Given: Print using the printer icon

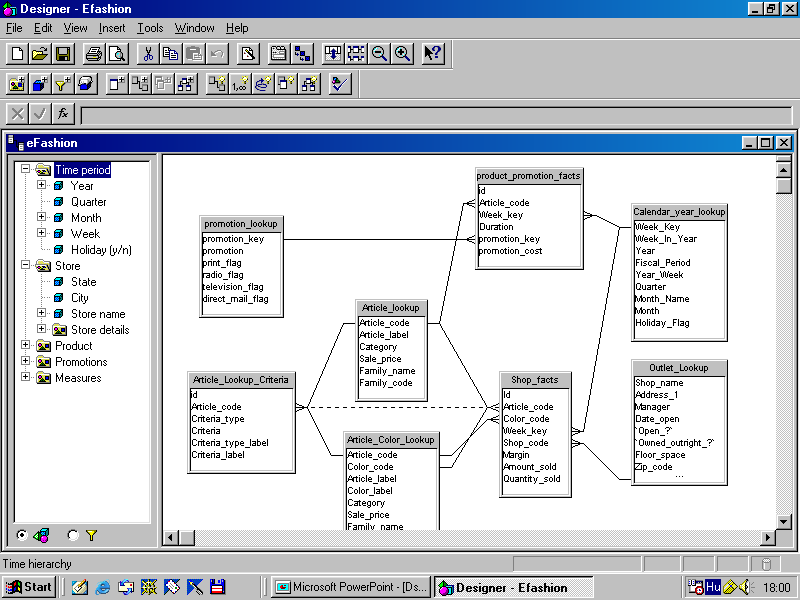Looking at the screenshot, I should (93, 54).
